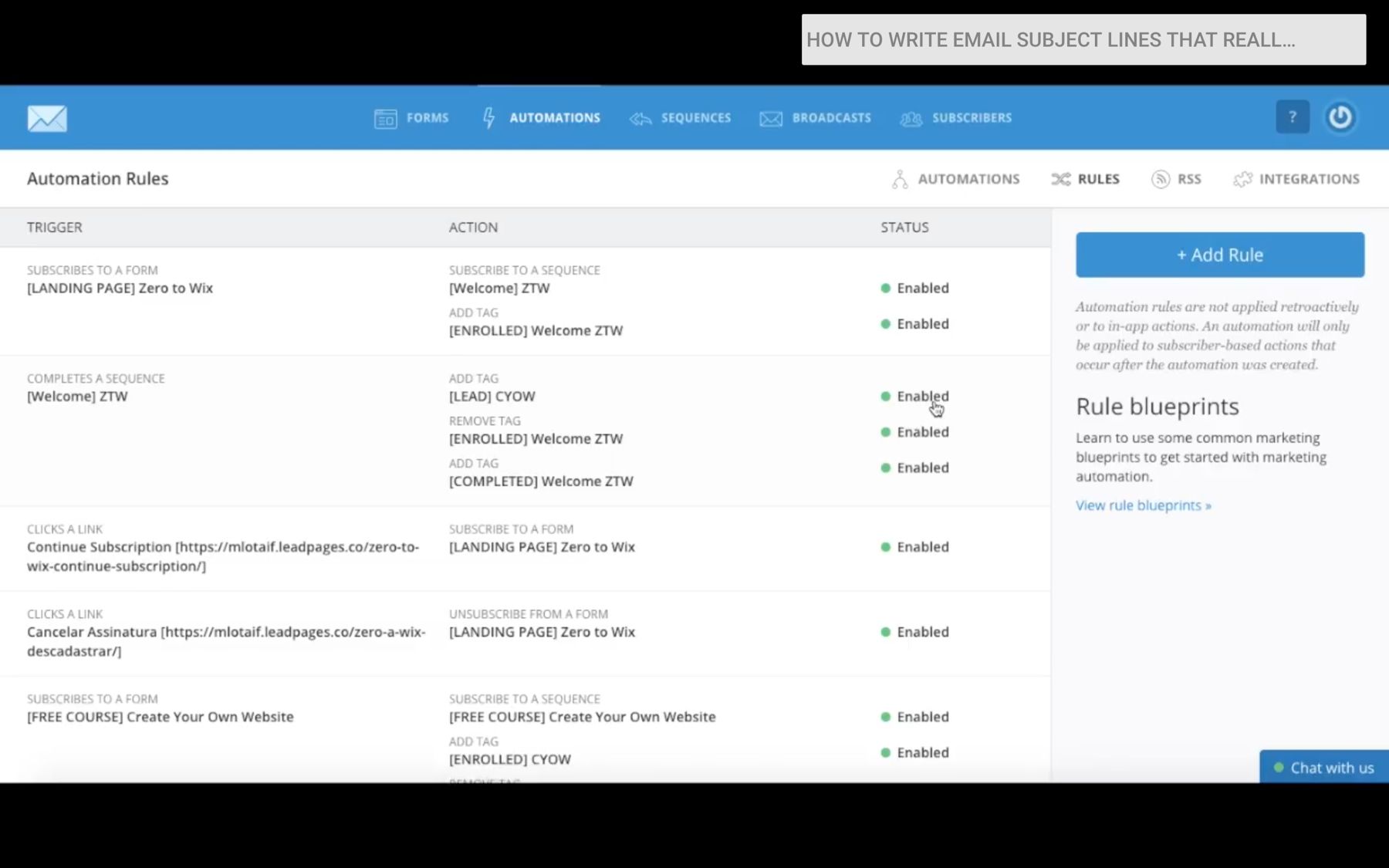The height and width of the screenshot is (868, 1389).
Task: Open the Forms tab
Action: pyautogui.click(x=411, y=118)
